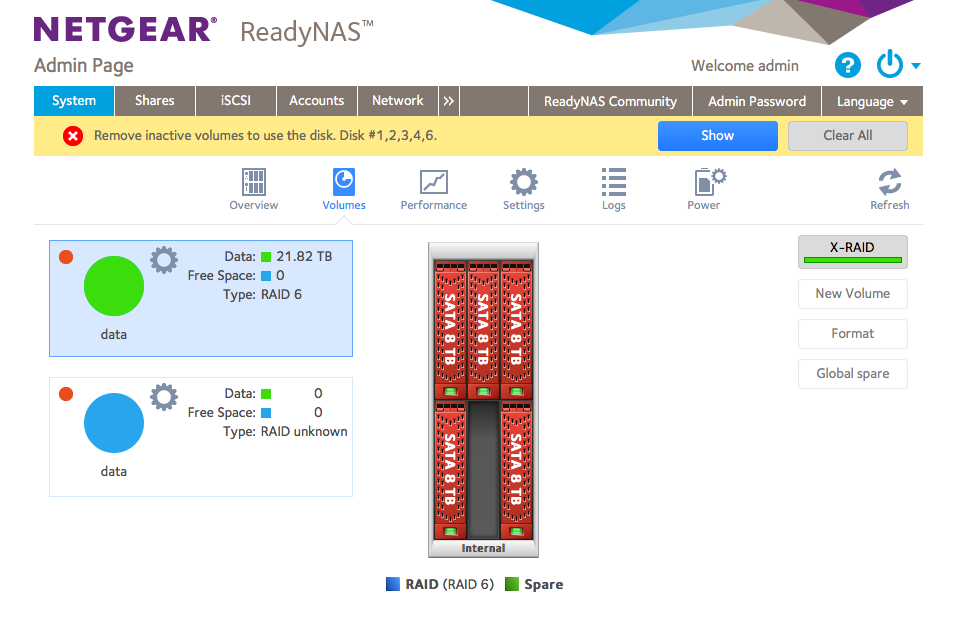The image size is (958, 636).
Task: Open the Language dropdown menu
Action: (872, 101)
